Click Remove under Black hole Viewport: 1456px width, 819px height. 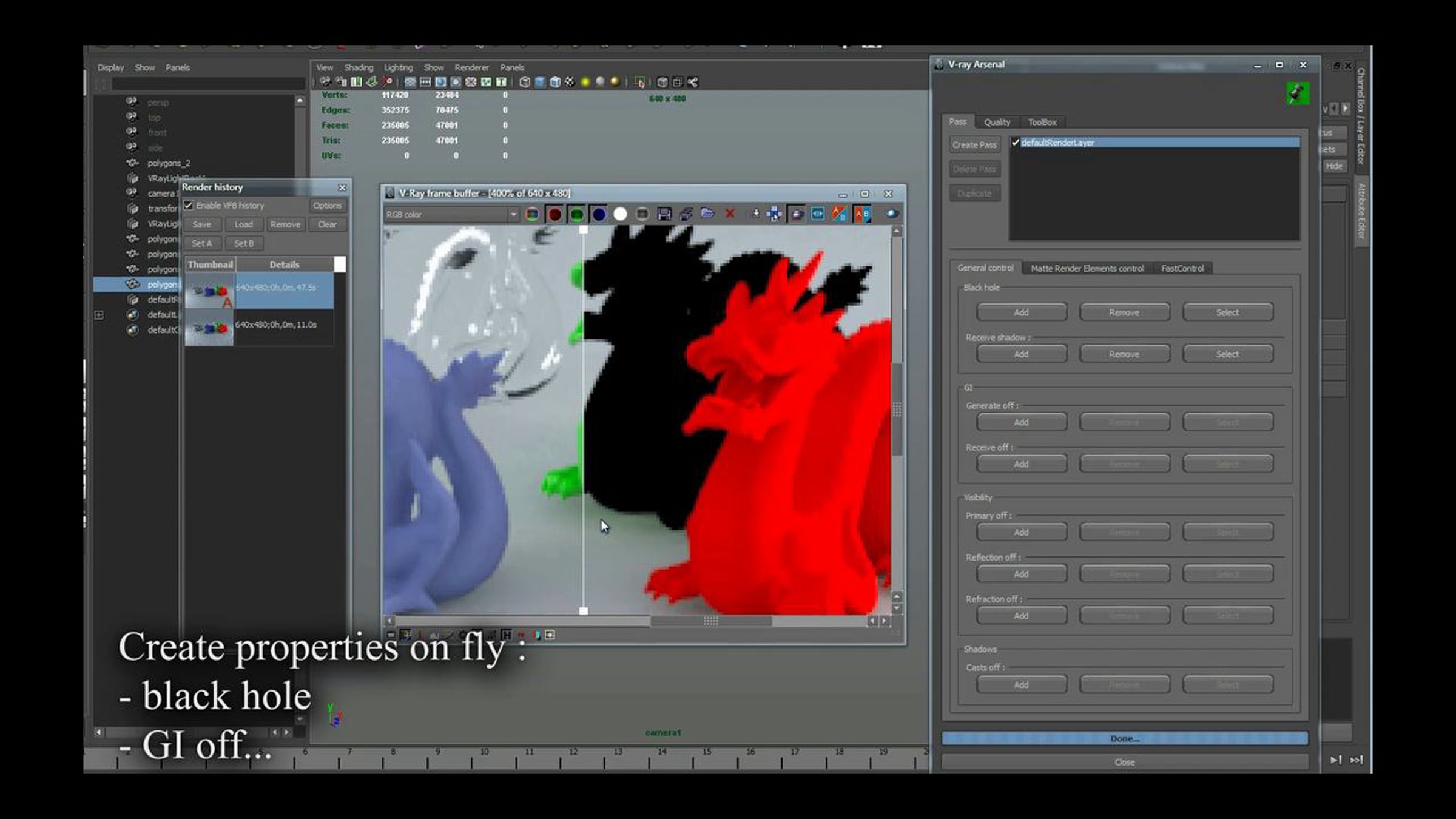coord(1124,312)
